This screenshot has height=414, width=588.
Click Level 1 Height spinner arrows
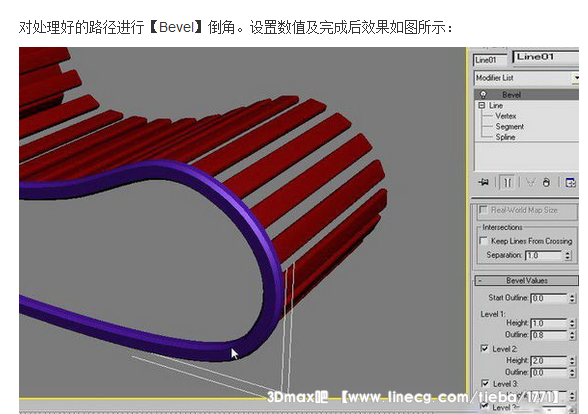point(572,323)
